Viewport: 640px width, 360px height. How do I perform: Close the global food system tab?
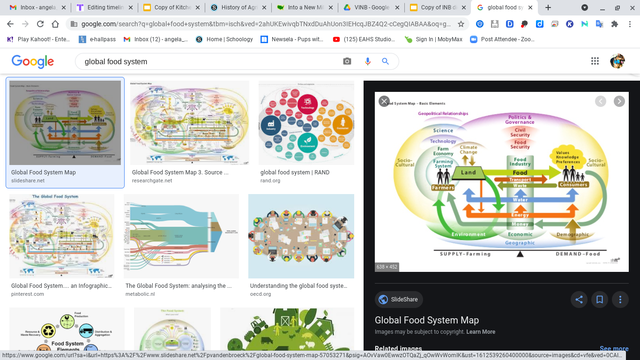click(x=530, y=7)
